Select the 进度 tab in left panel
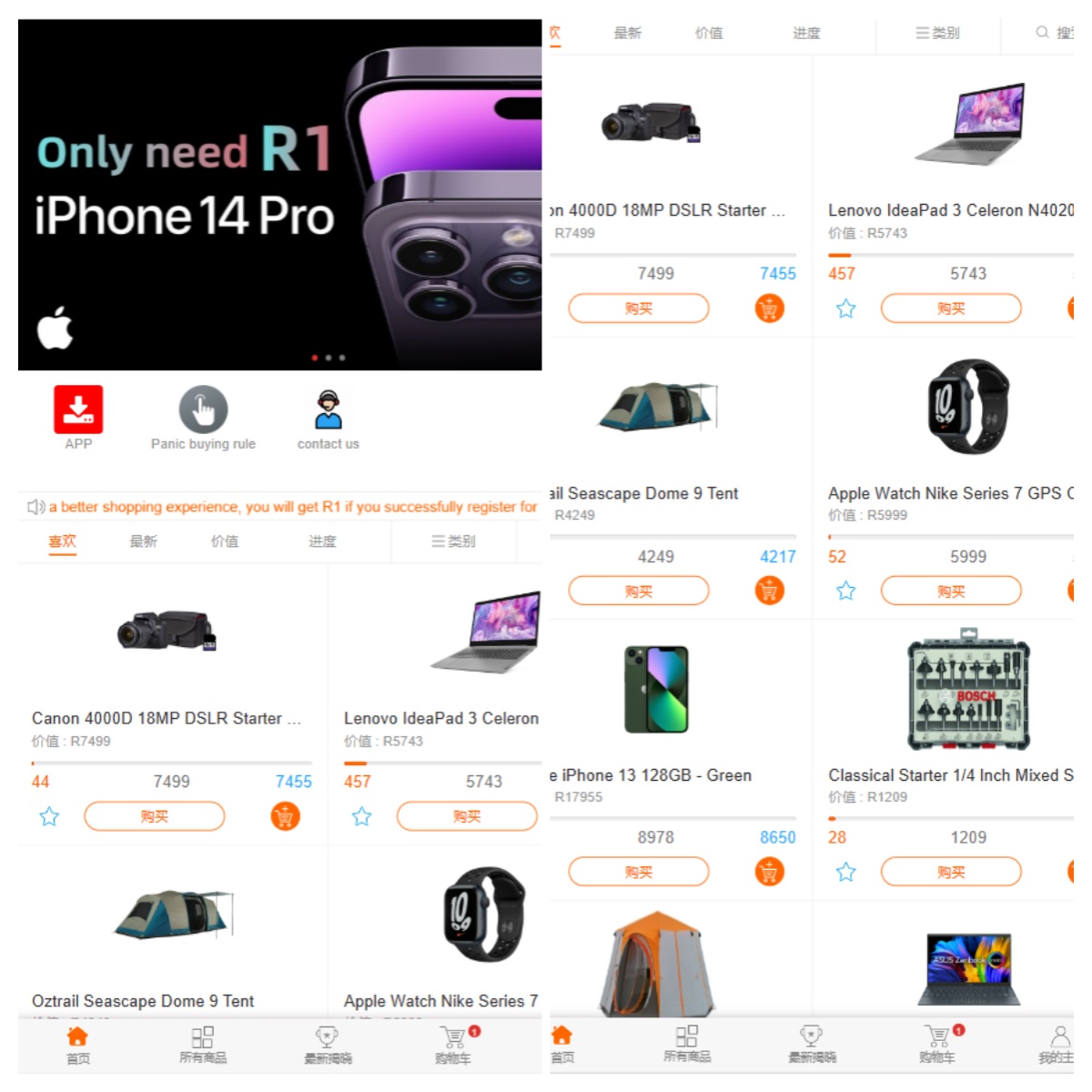 click(x=322, y=541)
